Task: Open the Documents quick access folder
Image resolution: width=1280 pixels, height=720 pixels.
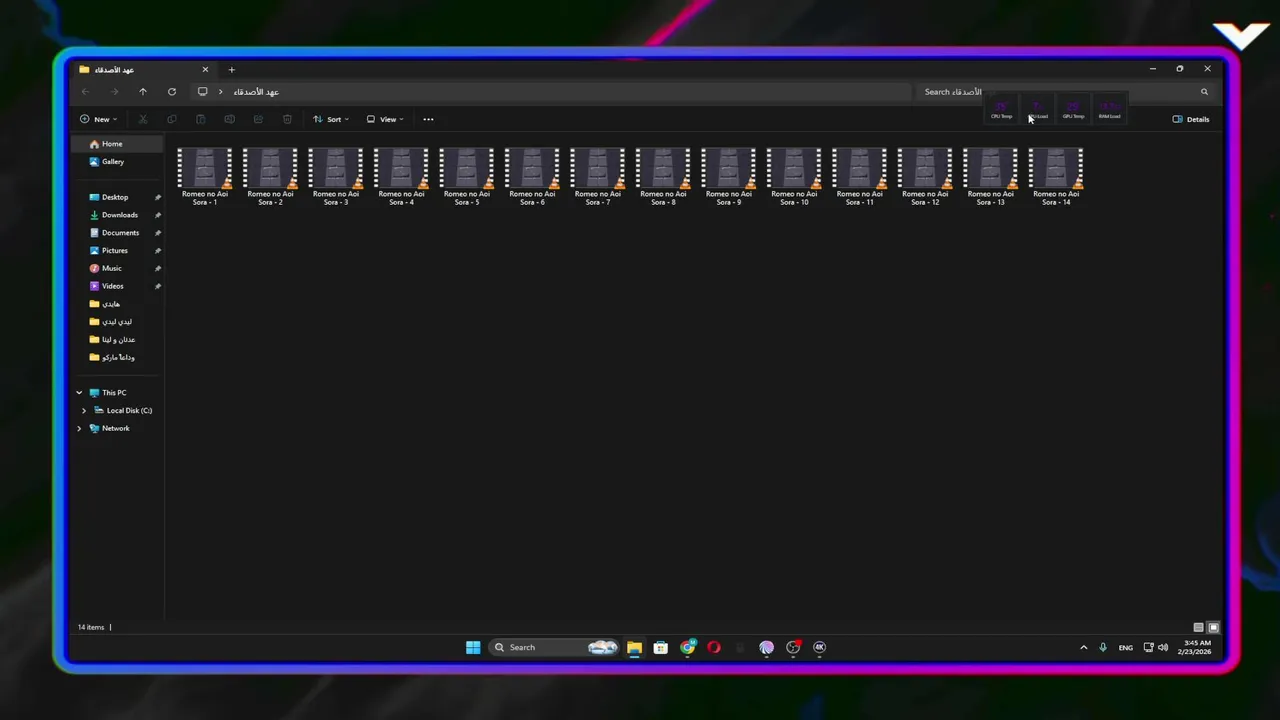Action: 120,233
